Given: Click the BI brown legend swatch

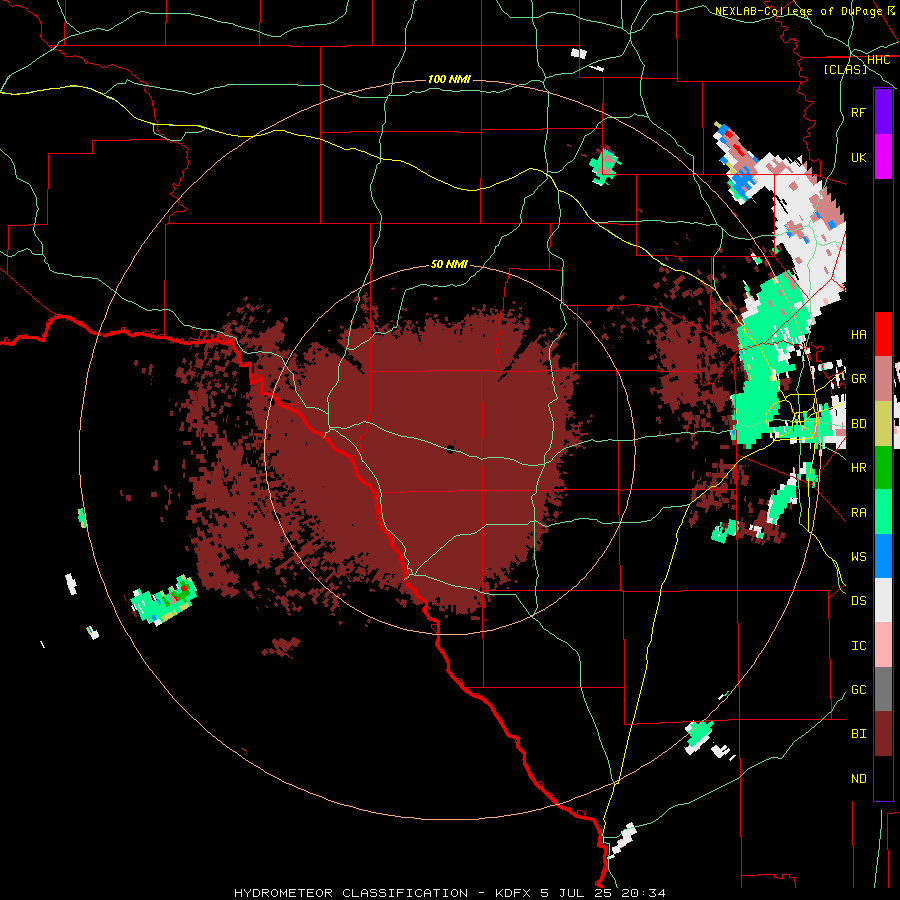Looking at the screenshot, I should [x=883, y=734].
